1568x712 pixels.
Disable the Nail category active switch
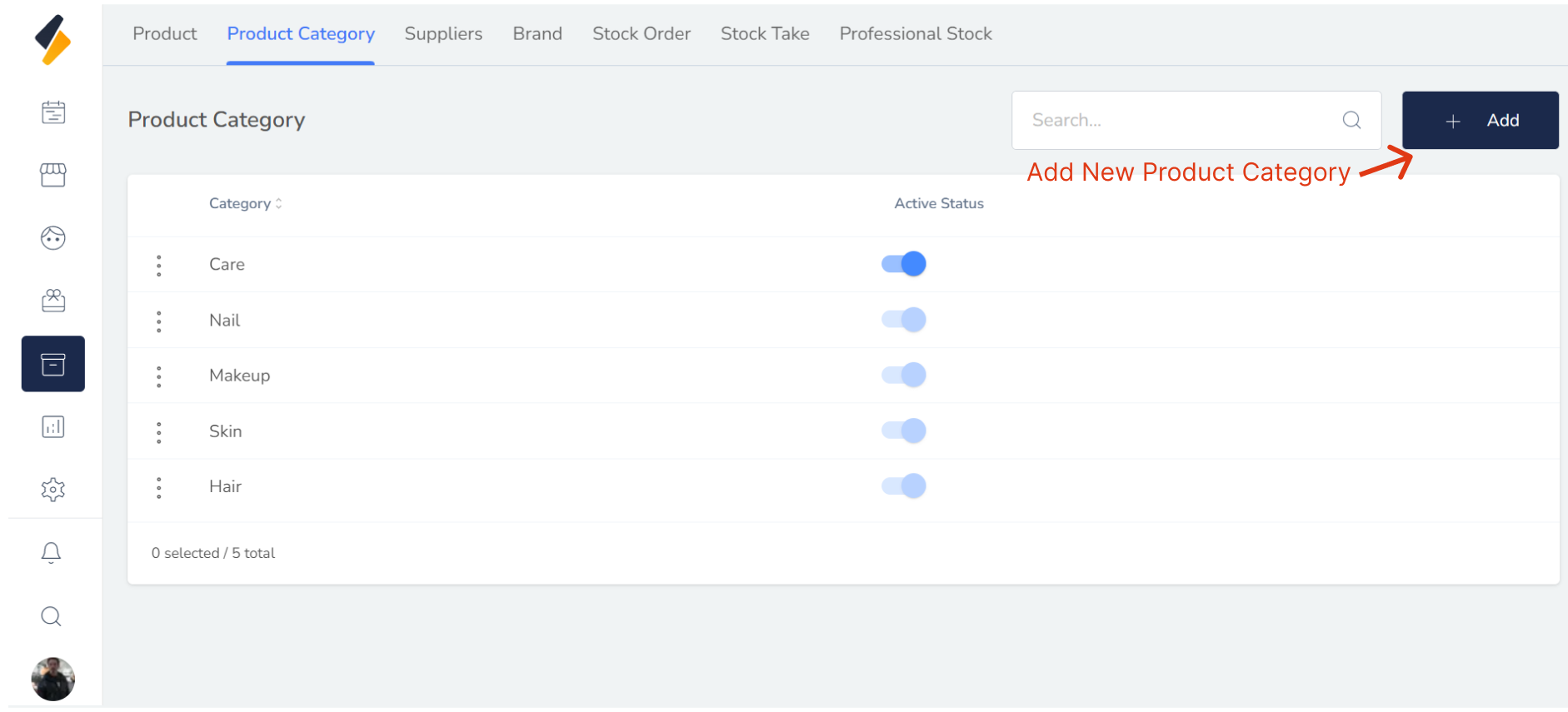tap(904, 320)
